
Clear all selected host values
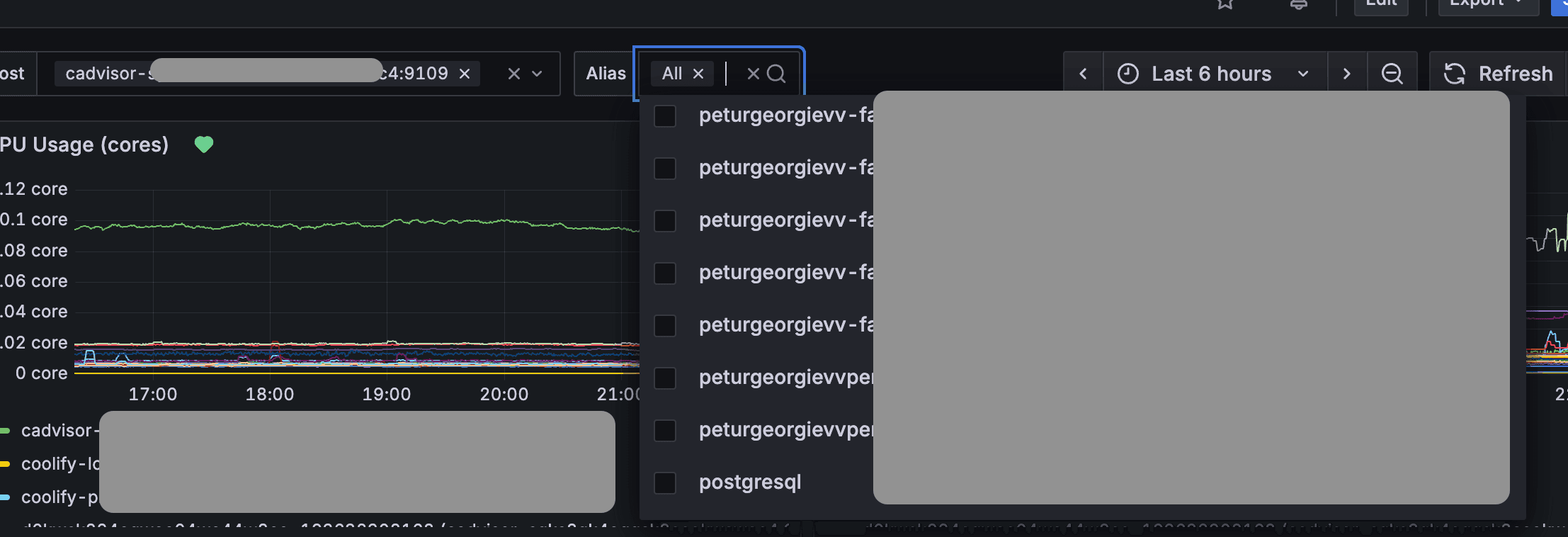(514, 74)
